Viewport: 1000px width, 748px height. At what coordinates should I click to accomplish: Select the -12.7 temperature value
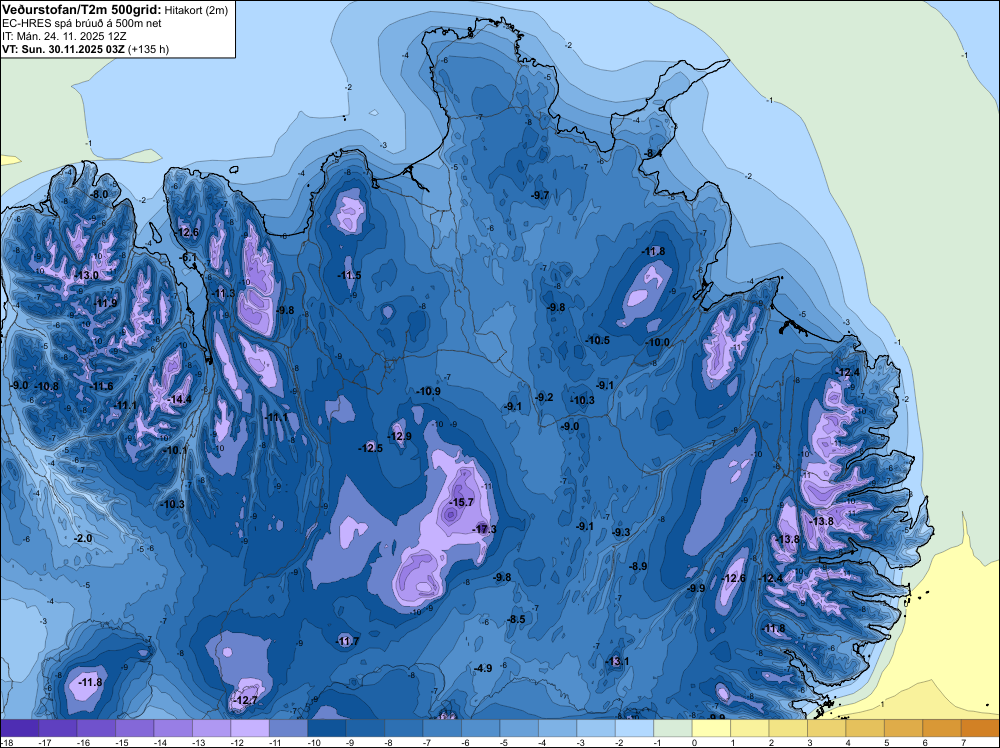click(246, 700)
